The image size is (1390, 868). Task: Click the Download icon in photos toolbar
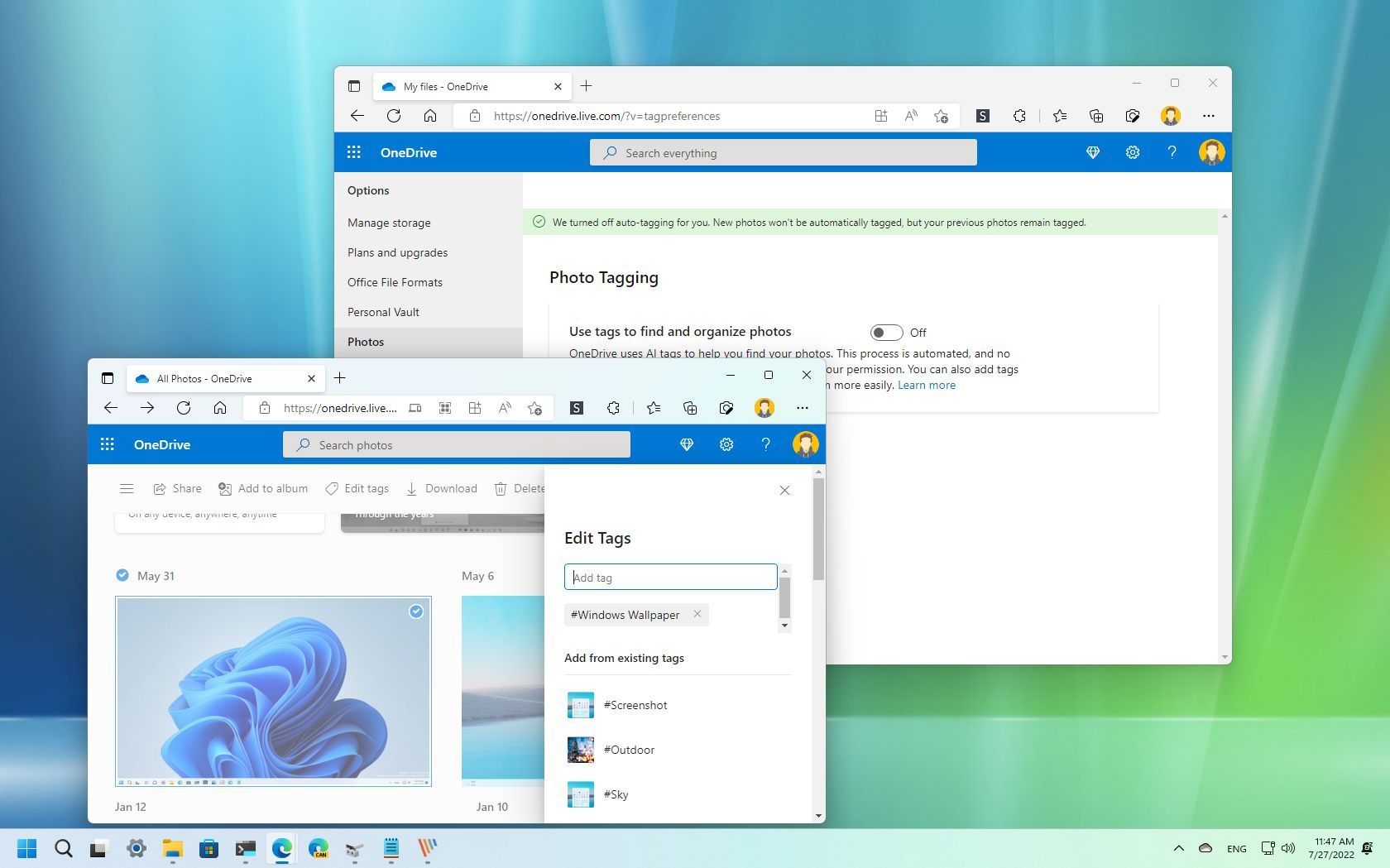click(x=442, y=488)
